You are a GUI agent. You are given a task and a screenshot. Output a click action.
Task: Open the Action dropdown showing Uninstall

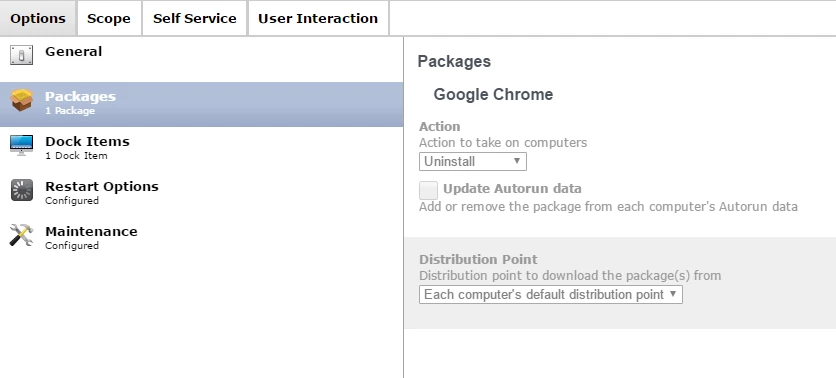(x=472, y=162)
